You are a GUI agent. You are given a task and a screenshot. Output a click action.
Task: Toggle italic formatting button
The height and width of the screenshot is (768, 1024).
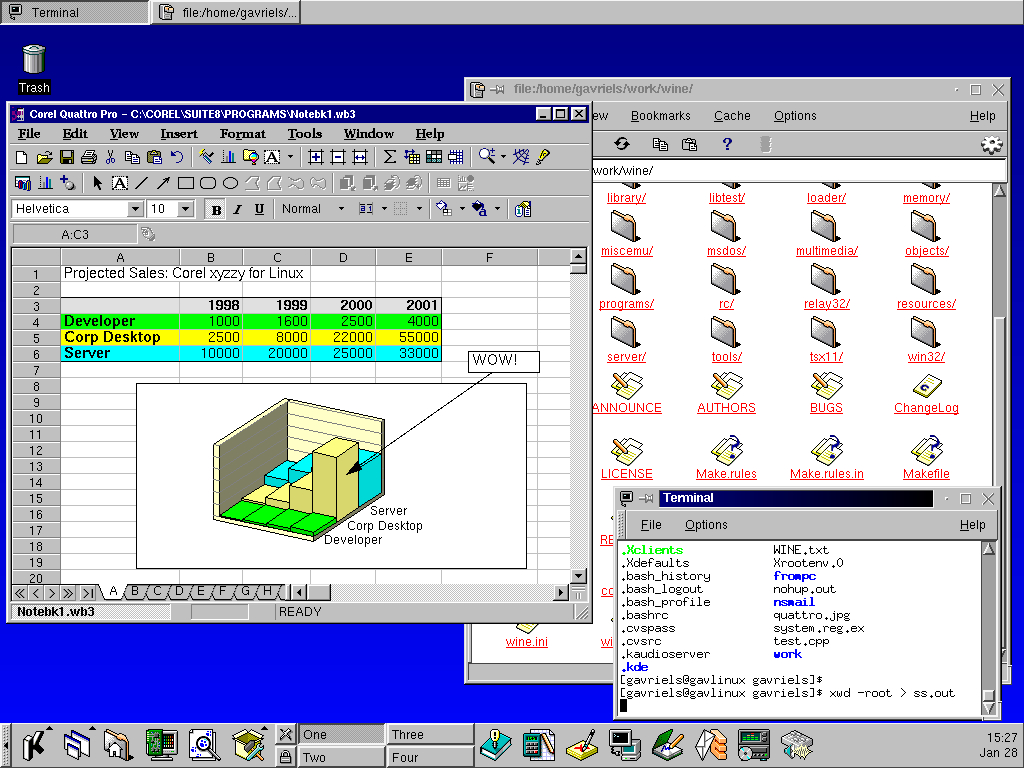pyautogui.click(x=238, y=209)
